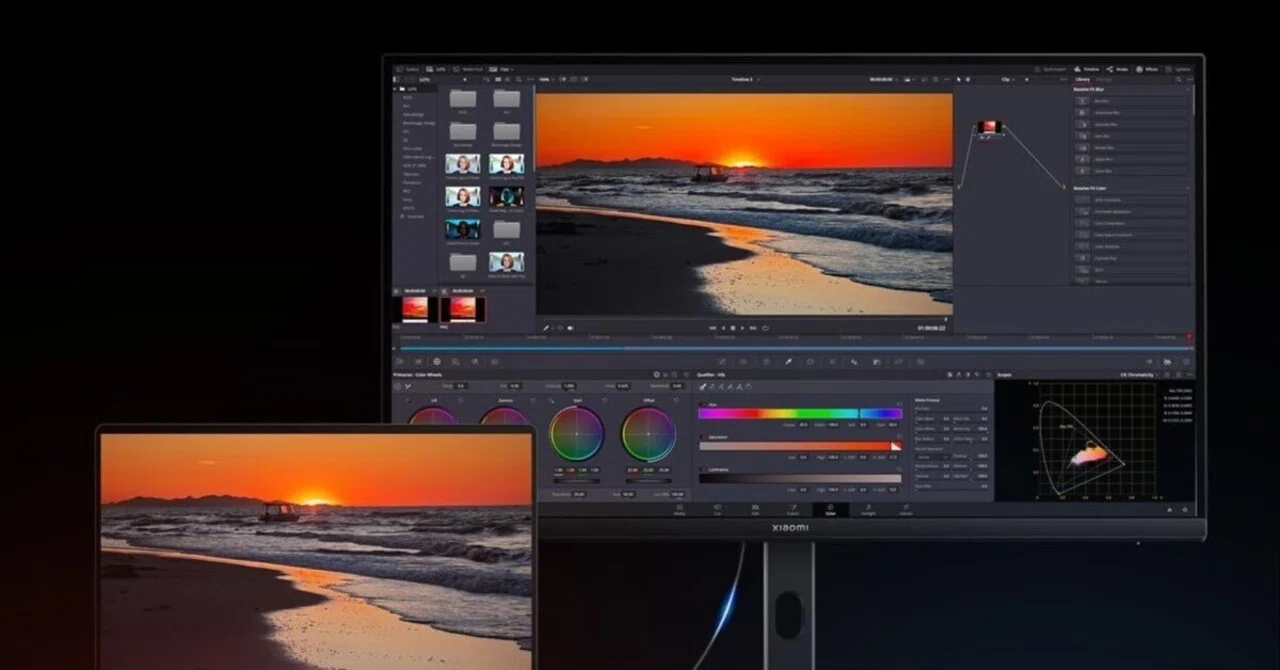Screen dimensions: 1280x670
Task: Click the Luminance range bar in Qualifier
Action: coord(800,478)
